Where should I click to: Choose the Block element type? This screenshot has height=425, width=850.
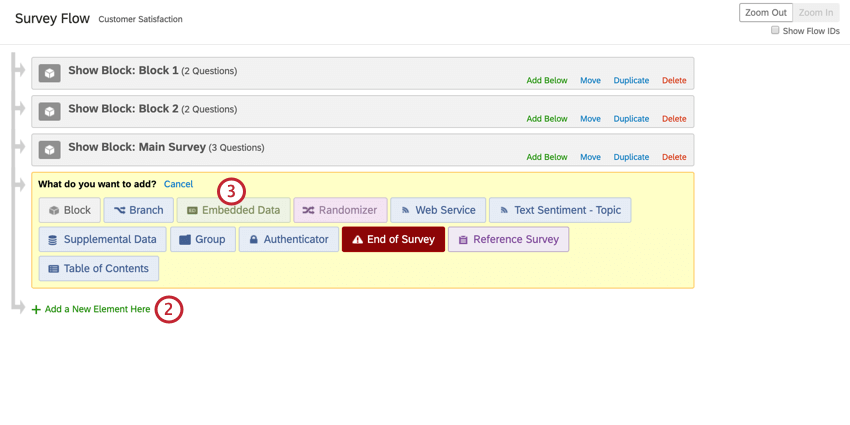pyautogui.click(x=70, y=210)
